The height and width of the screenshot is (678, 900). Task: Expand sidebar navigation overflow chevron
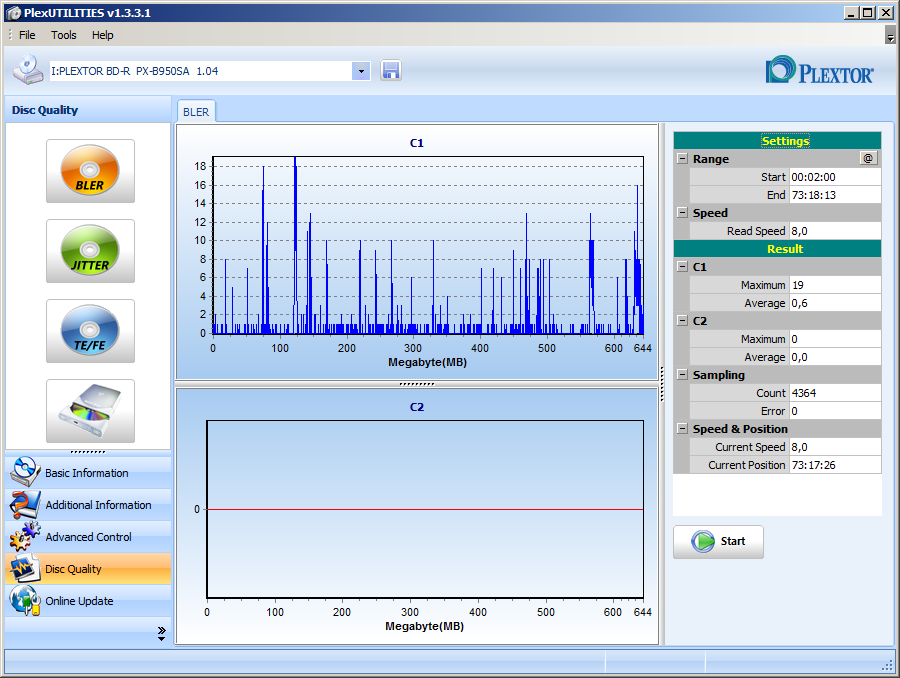coord(161,633)
